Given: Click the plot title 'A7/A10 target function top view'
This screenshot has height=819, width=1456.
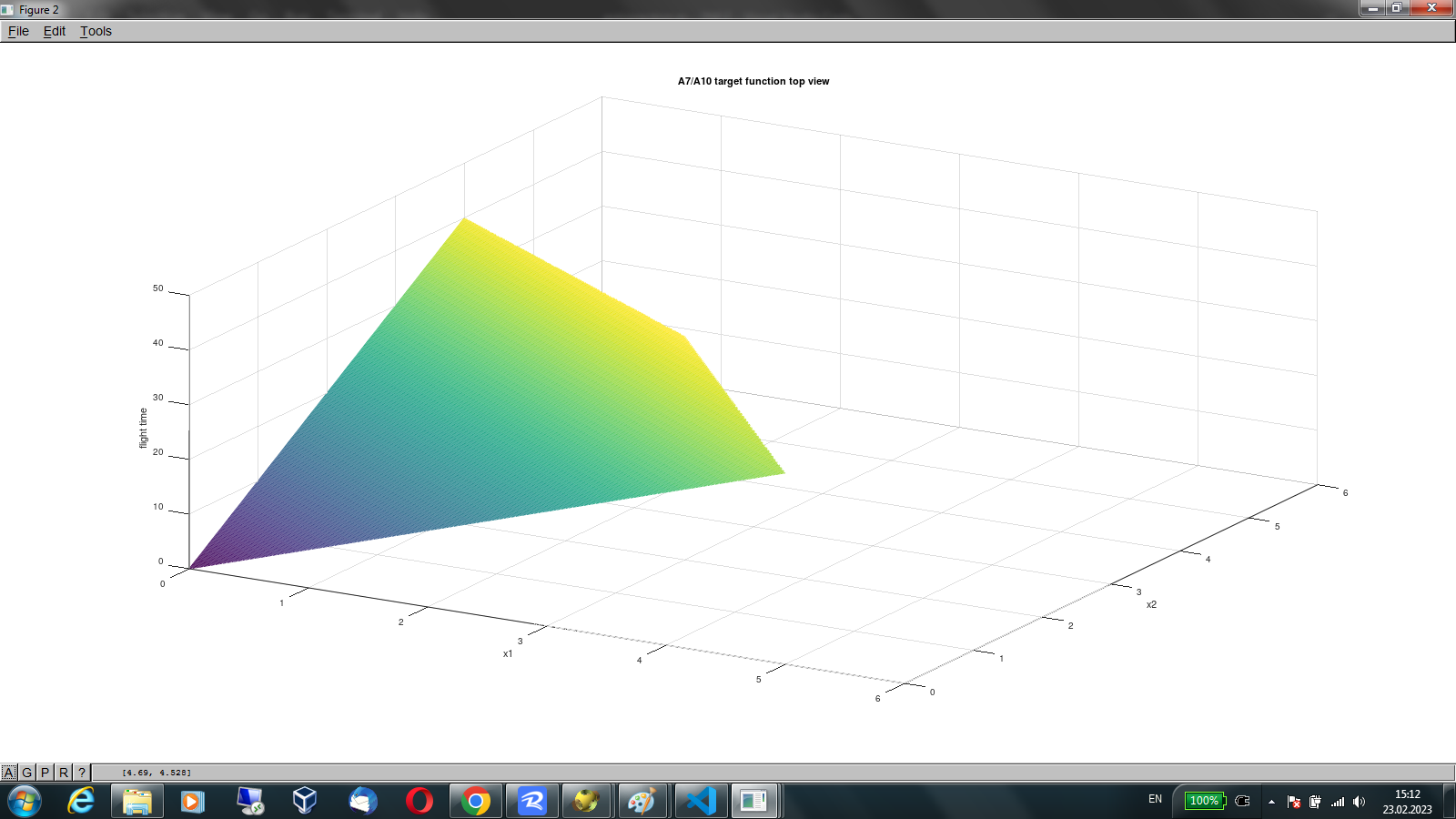Looking at the screenshot, I should click(x=753, y=81).
